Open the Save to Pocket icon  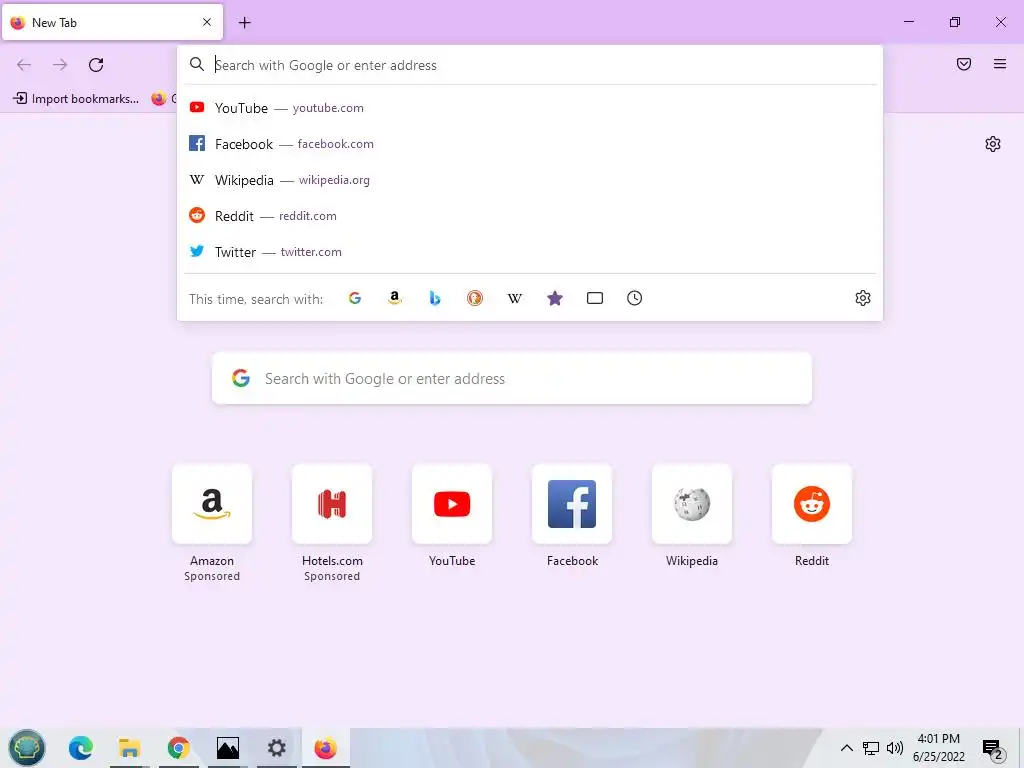point(963,64)
